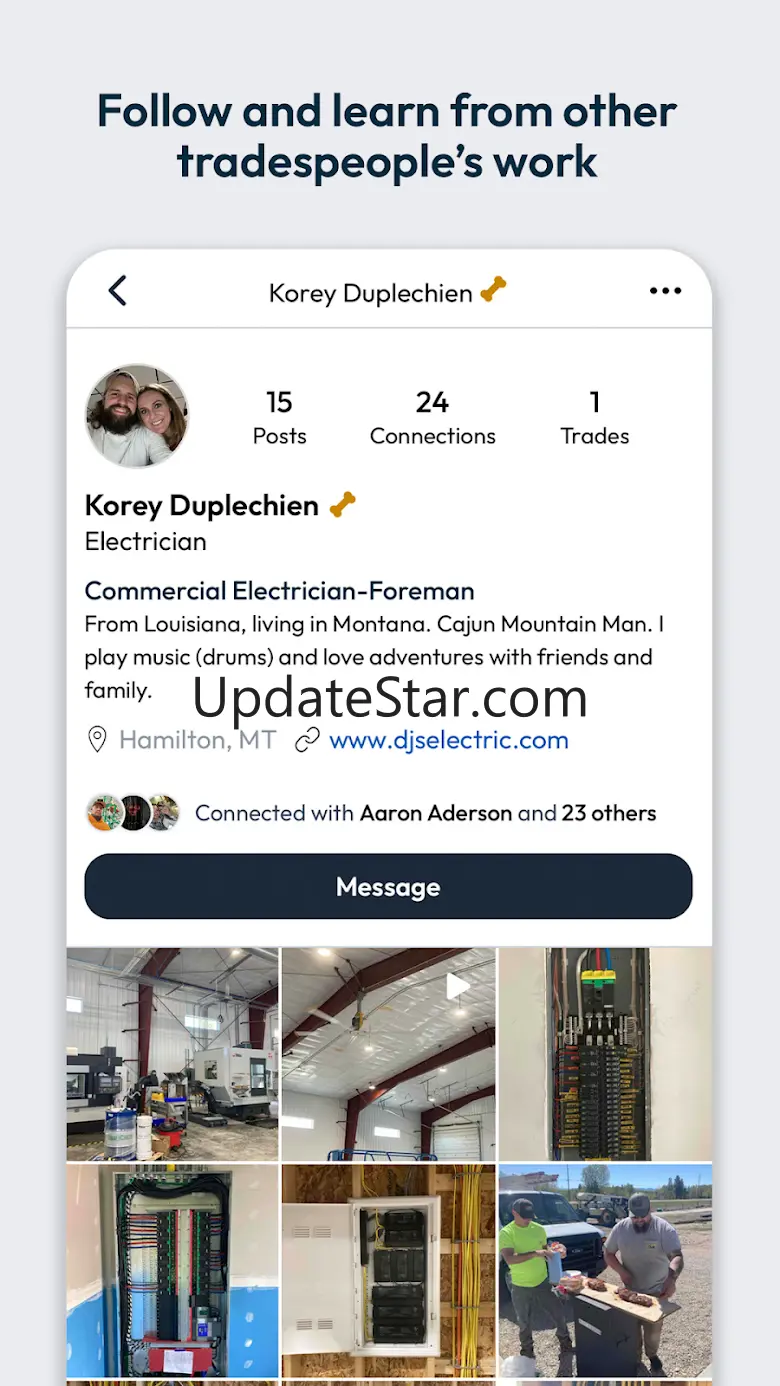Tap the location pin icon
Image resolution: width=780 pixels, height=1386 pixels.
[x=97, y=740]
